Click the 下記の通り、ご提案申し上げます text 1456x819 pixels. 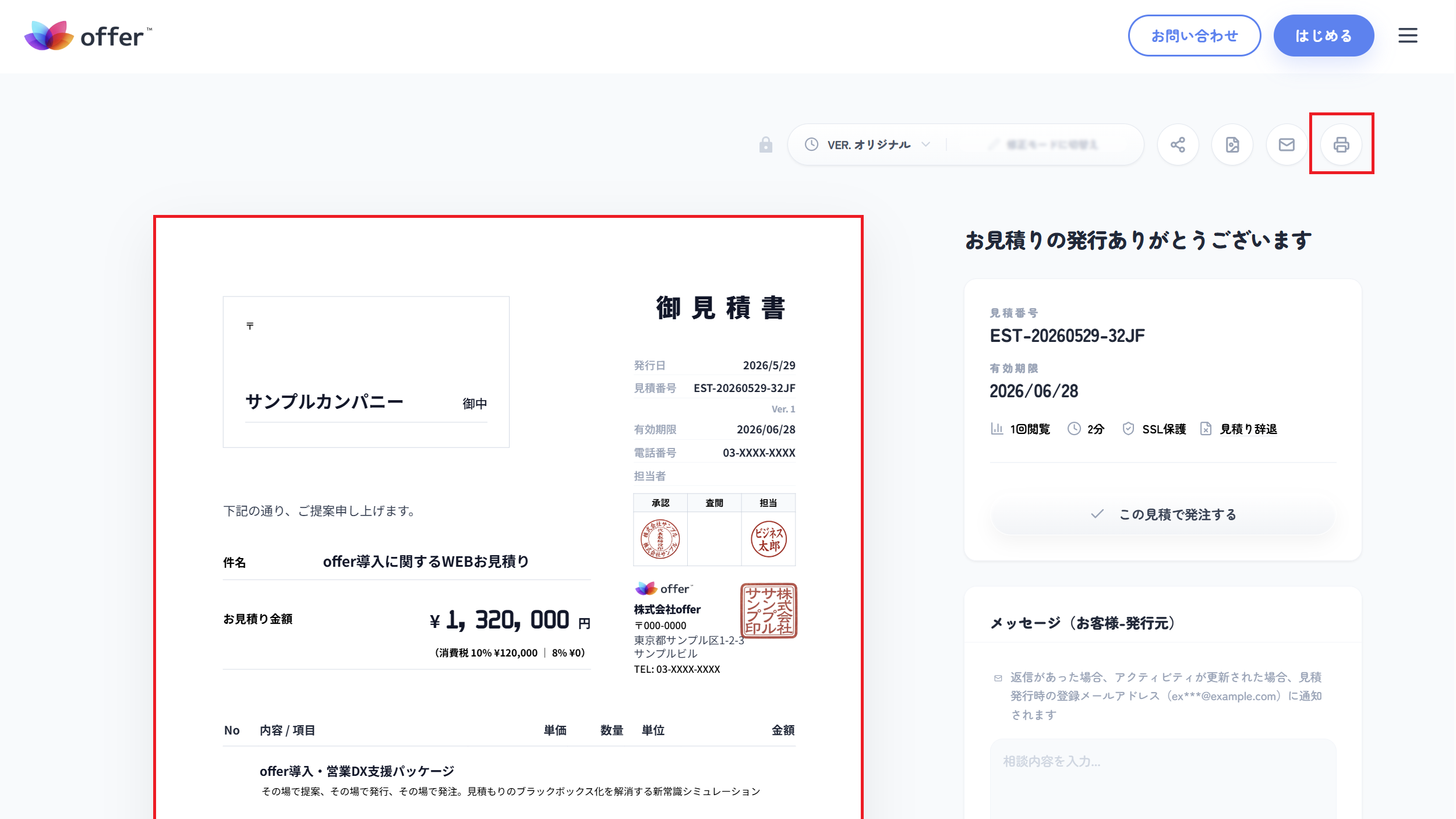tap(319, 511)
